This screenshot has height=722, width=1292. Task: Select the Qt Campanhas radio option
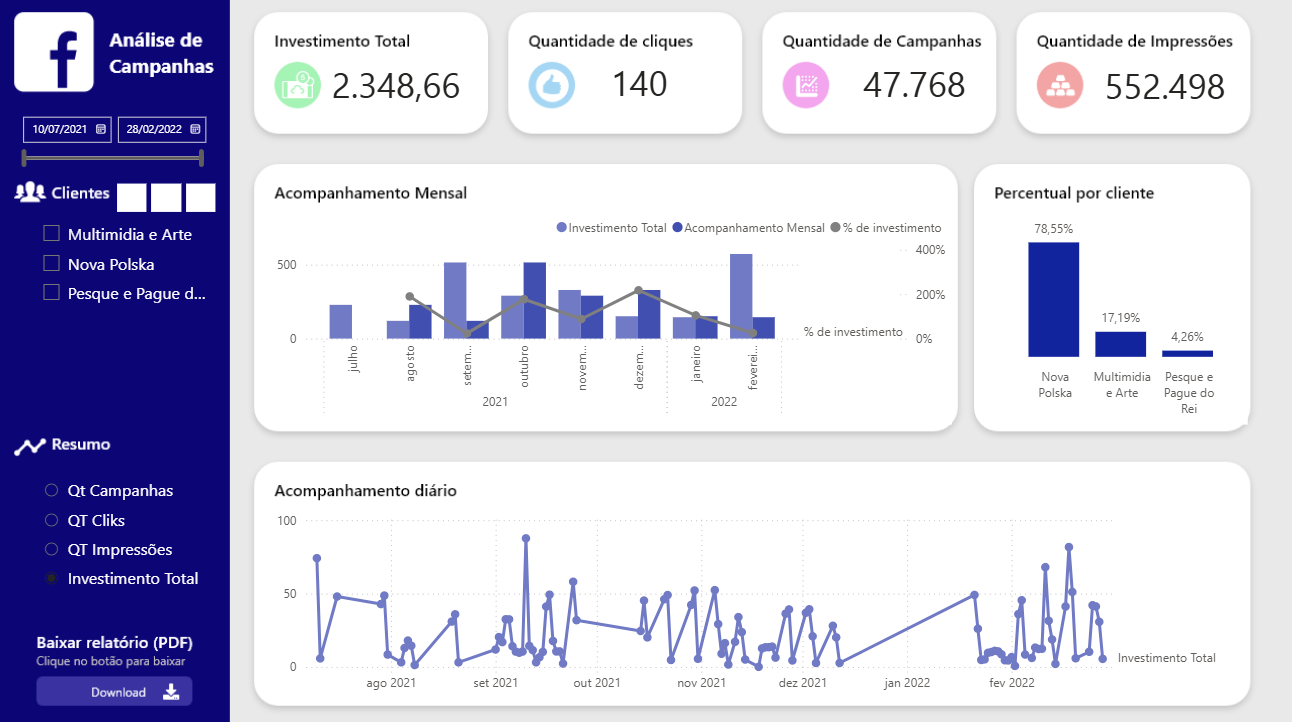(x=52, y=491)
